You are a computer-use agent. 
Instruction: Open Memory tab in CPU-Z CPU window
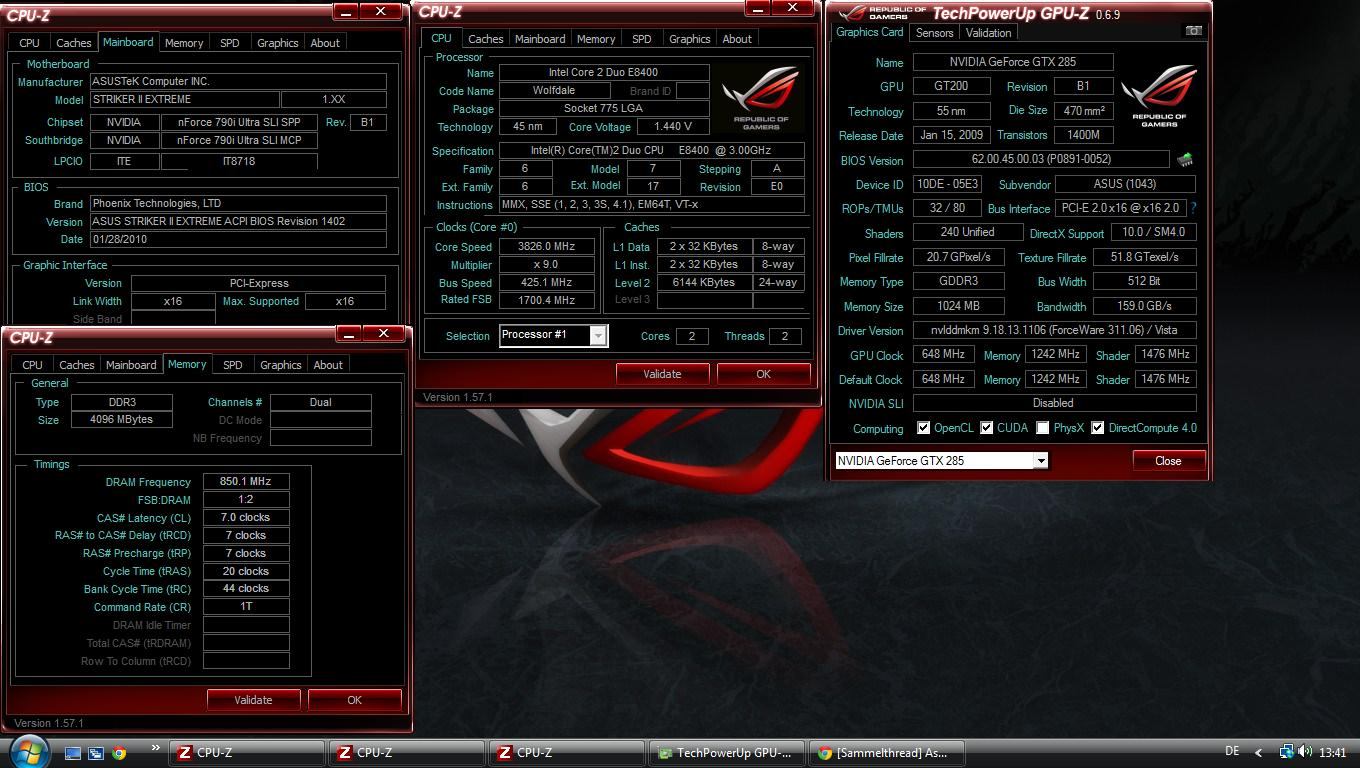point(595,39)
